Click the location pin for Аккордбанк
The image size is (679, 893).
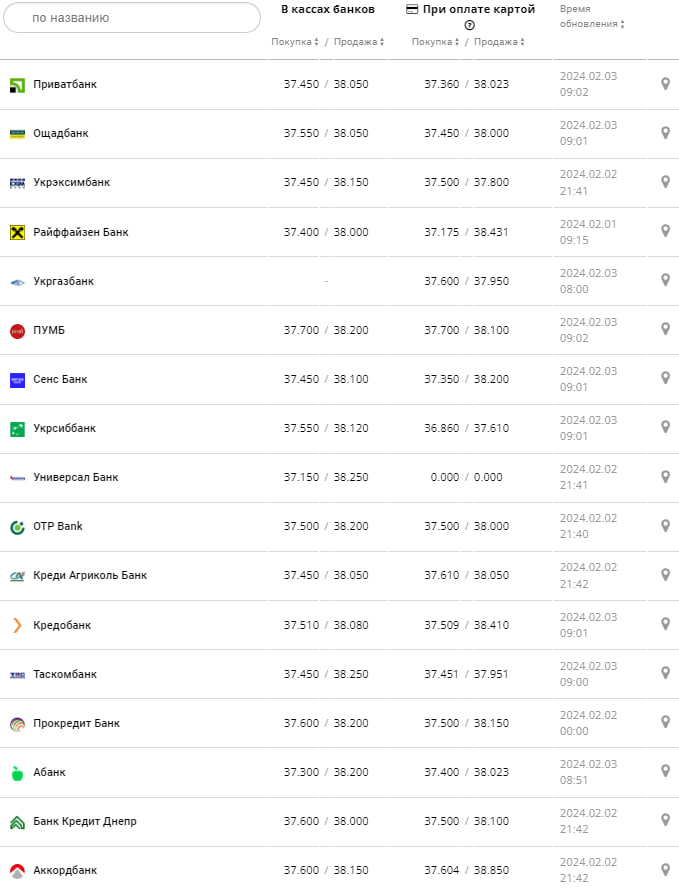click(665, 870)
